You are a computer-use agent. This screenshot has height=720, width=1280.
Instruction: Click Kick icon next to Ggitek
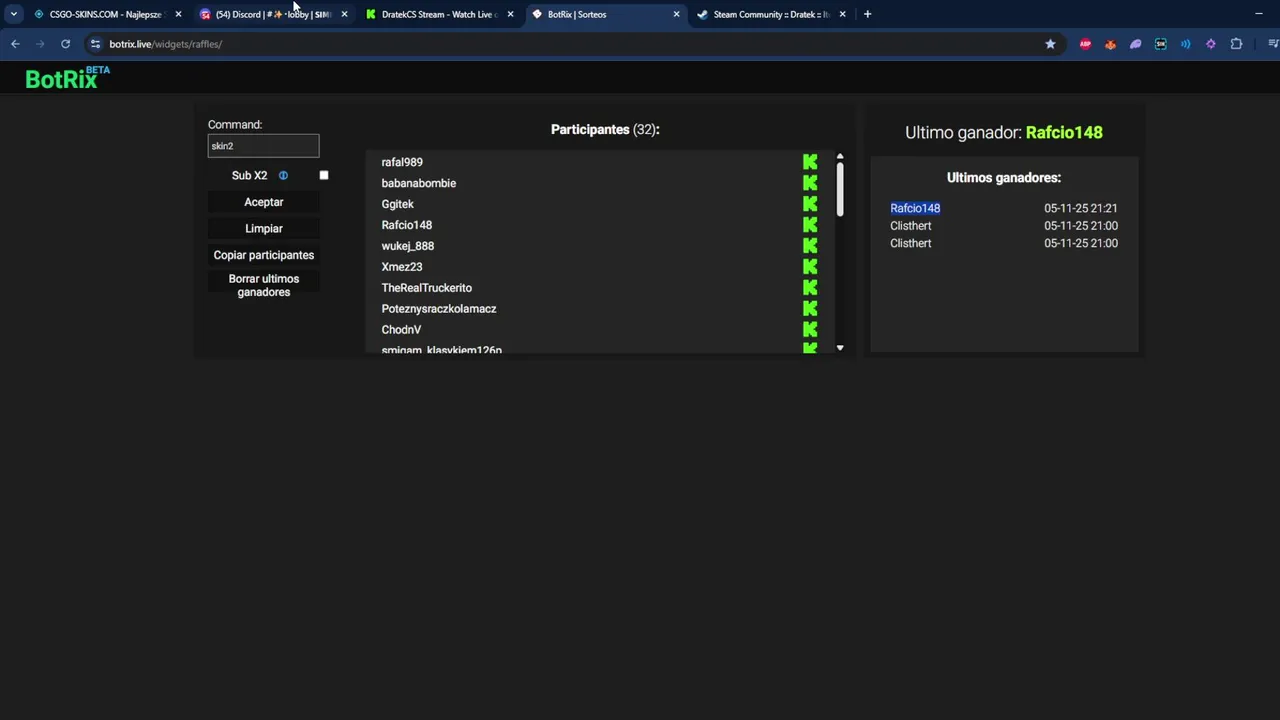point(810,204)
